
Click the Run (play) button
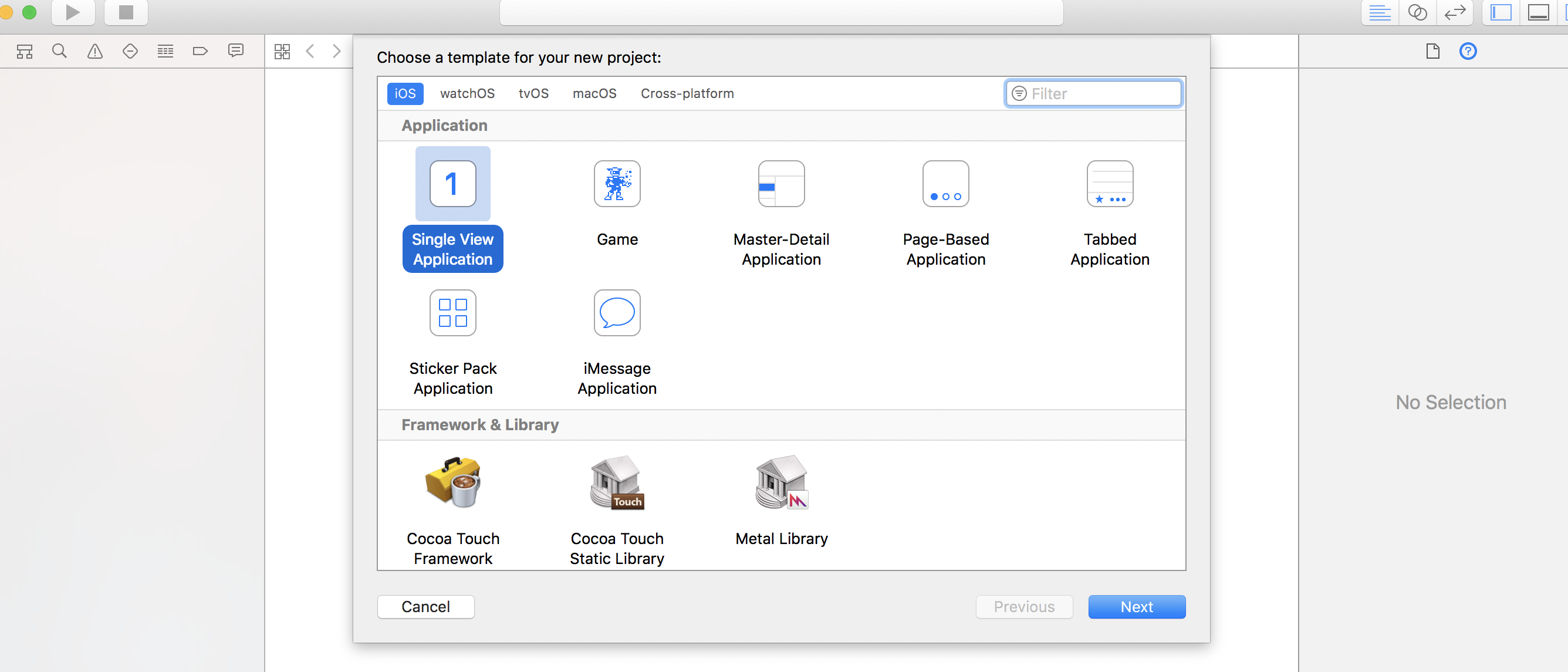[72, 12]
